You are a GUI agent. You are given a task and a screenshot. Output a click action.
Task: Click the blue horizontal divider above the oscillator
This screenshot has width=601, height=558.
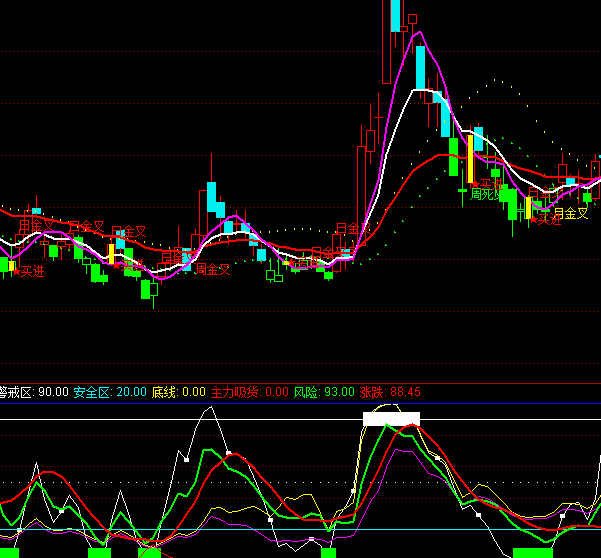pyautogui.click(x=300, y=381)
